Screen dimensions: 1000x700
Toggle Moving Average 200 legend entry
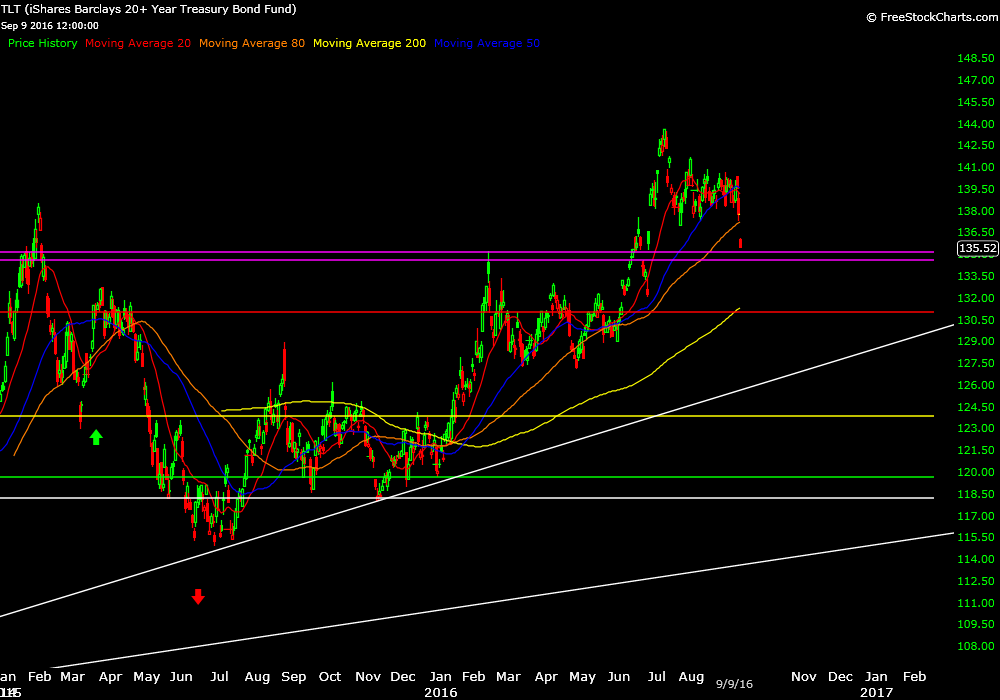[369, 43]
